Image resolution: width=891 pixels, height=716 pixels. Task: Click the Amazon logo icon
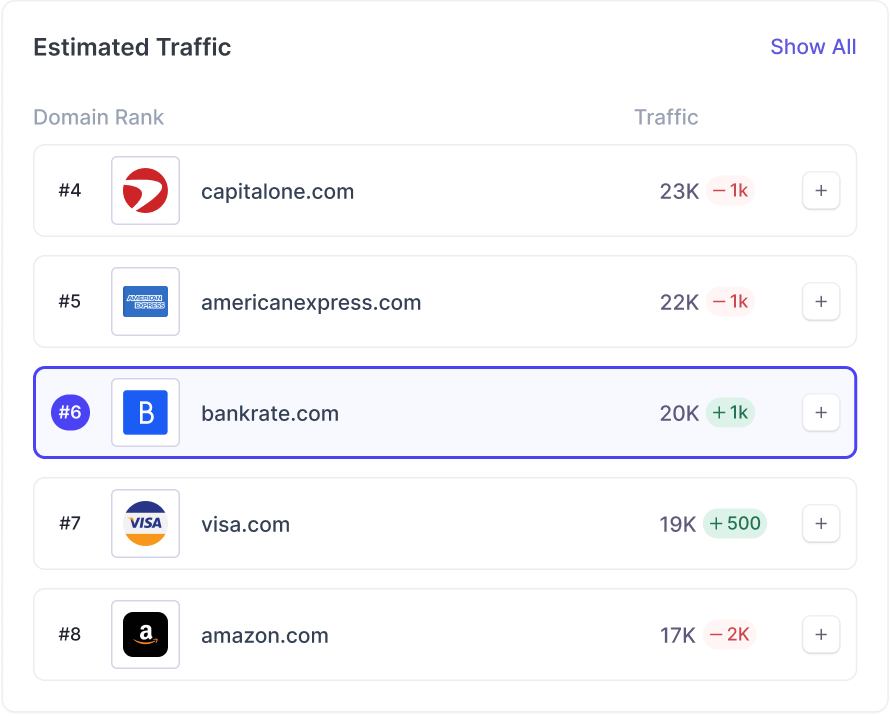[145, 635]
